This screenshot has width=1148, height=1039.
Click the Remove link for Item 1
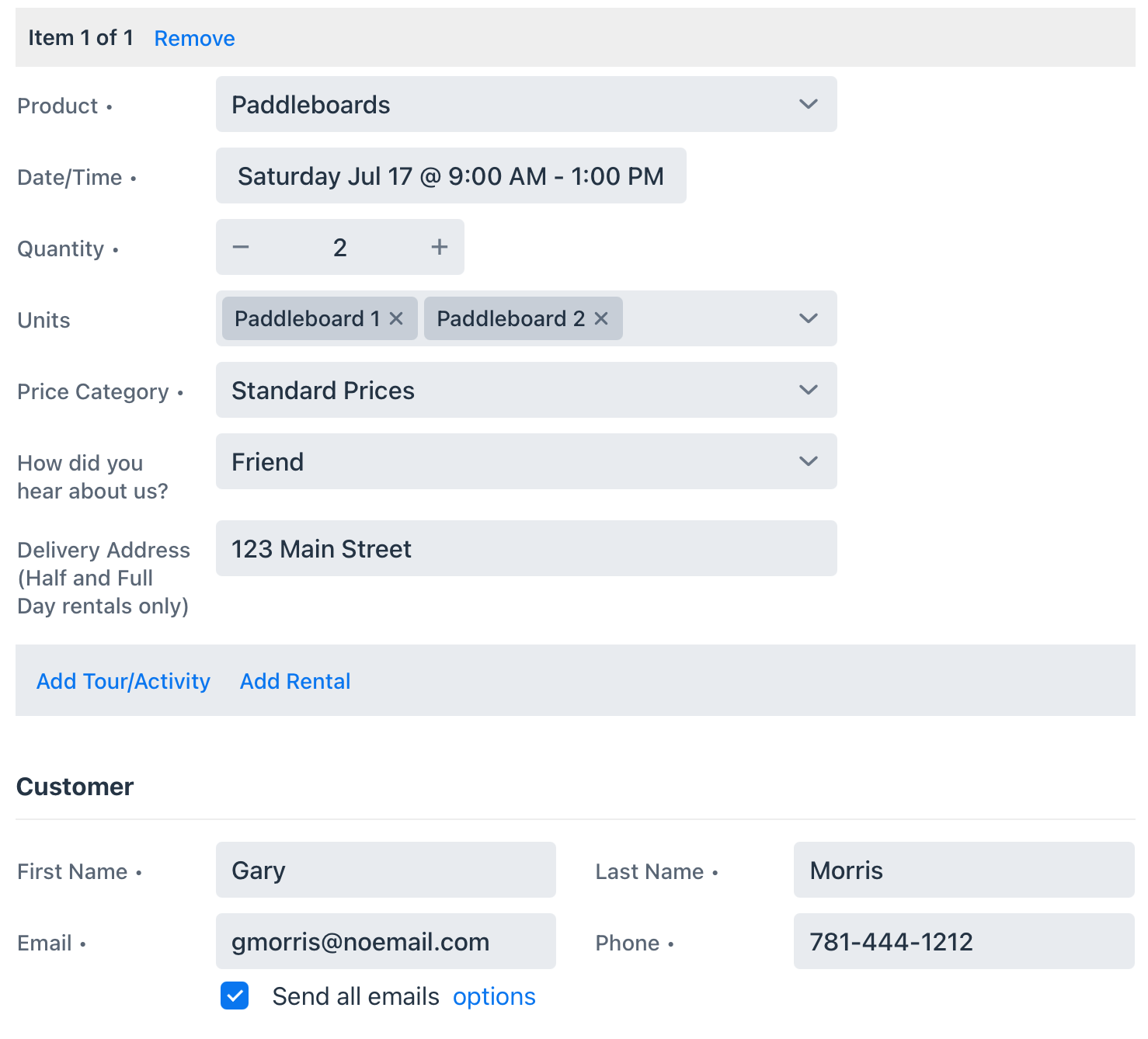194,38
